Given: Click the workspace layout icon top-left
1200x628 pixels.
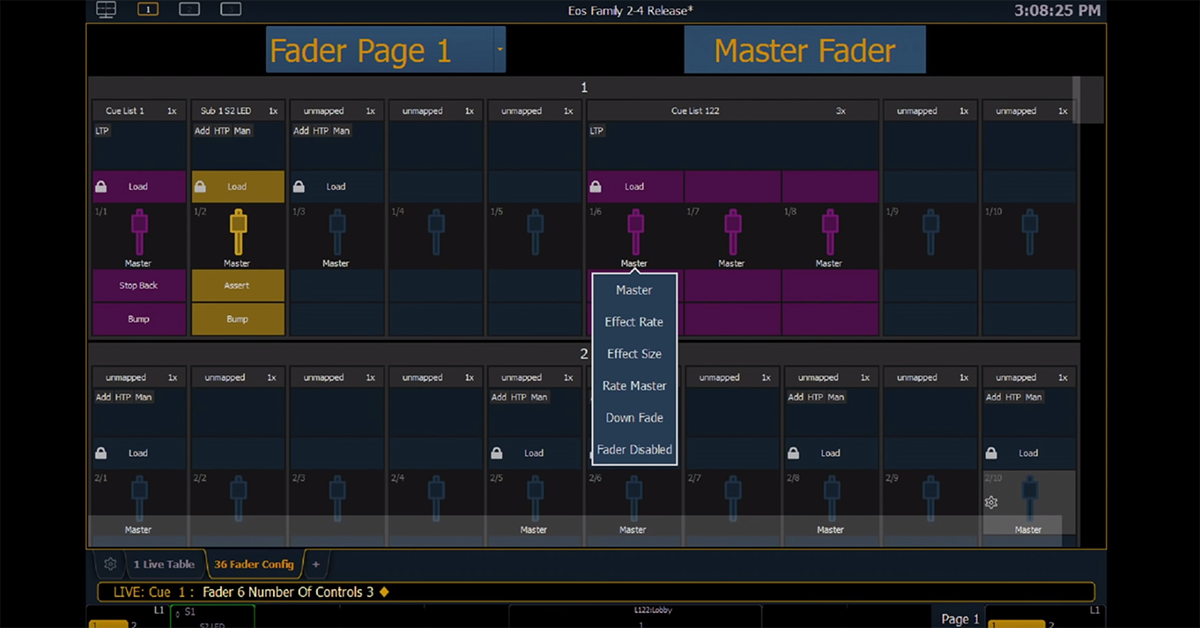Looking at the screenshot, I should pos(106,9).
